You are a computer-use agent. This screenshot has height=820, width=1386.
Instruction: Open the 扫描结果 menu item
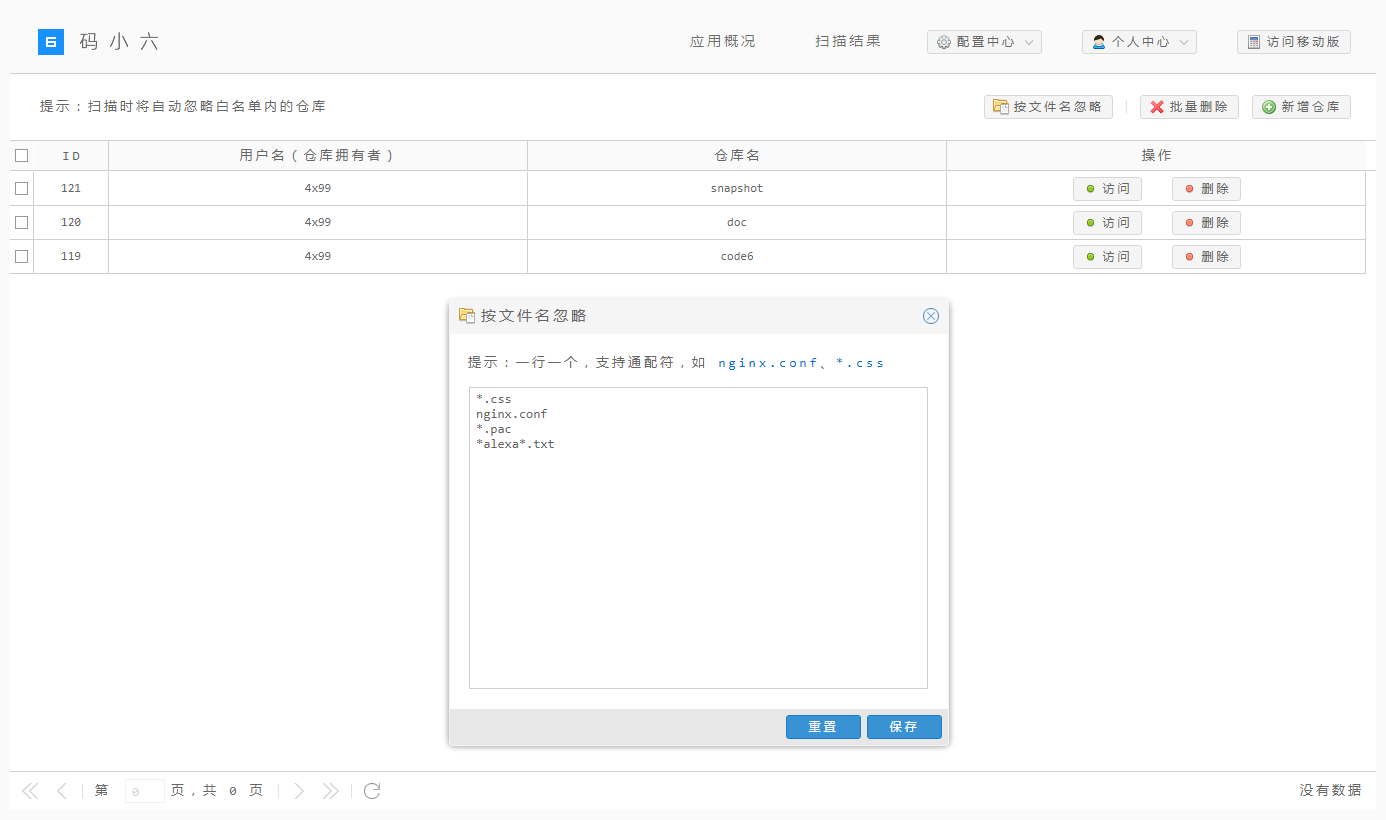[848, 42]
